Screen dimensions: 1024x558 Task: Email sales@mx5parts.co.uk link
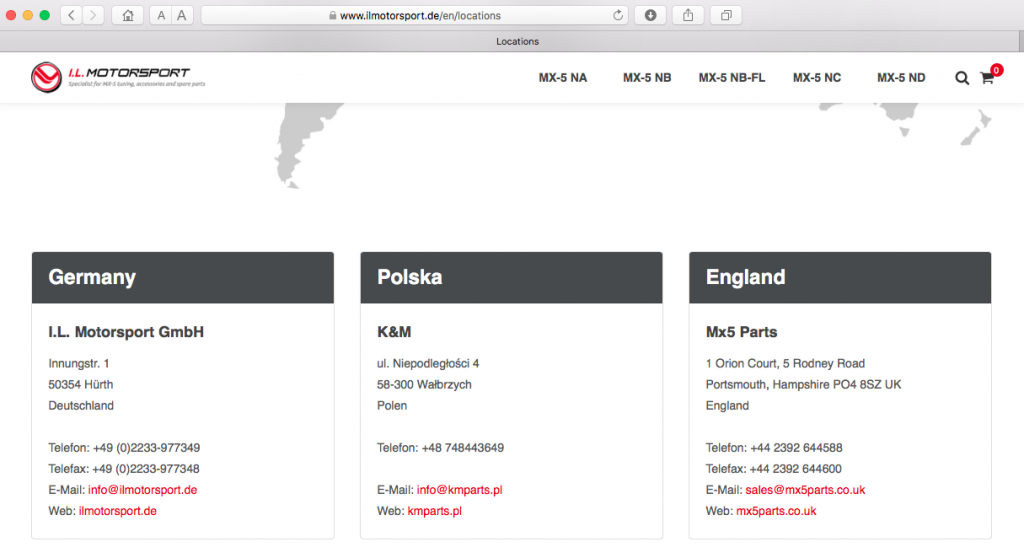[805, 490]
